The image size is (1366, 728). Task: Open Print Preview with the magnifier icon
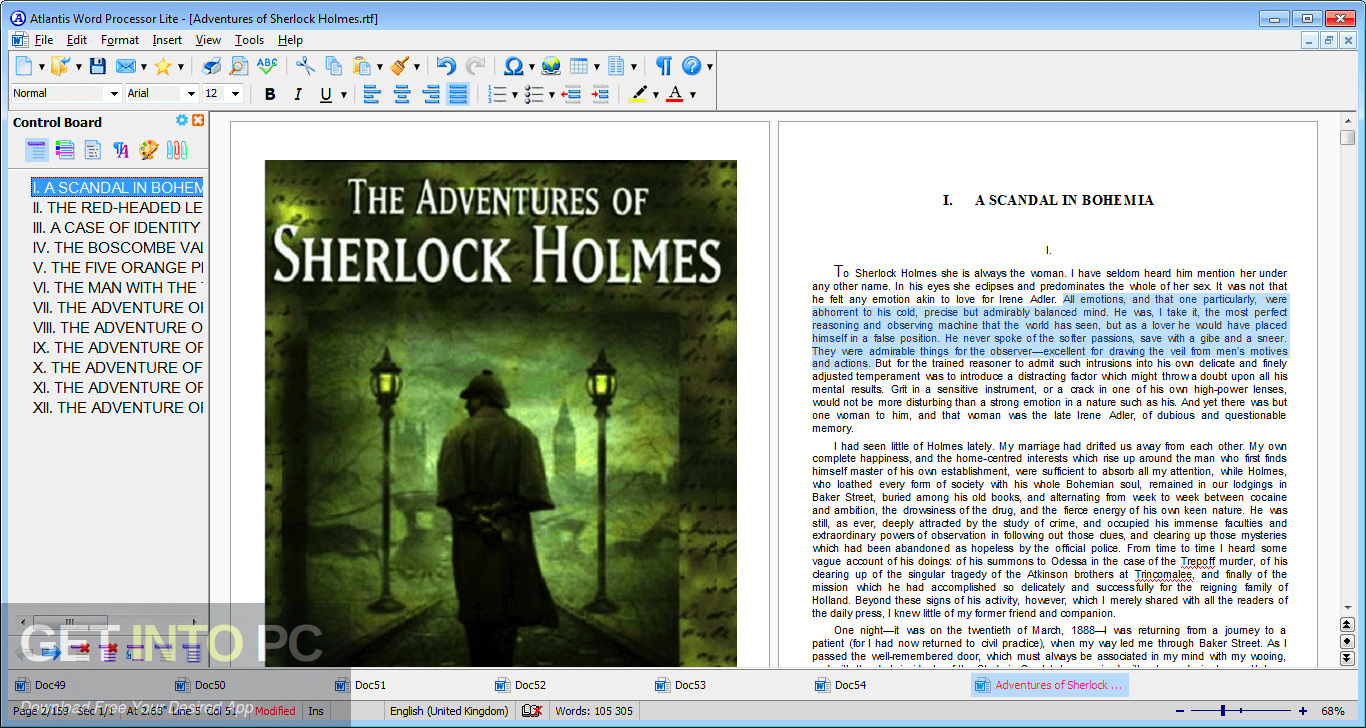point(239,66)
